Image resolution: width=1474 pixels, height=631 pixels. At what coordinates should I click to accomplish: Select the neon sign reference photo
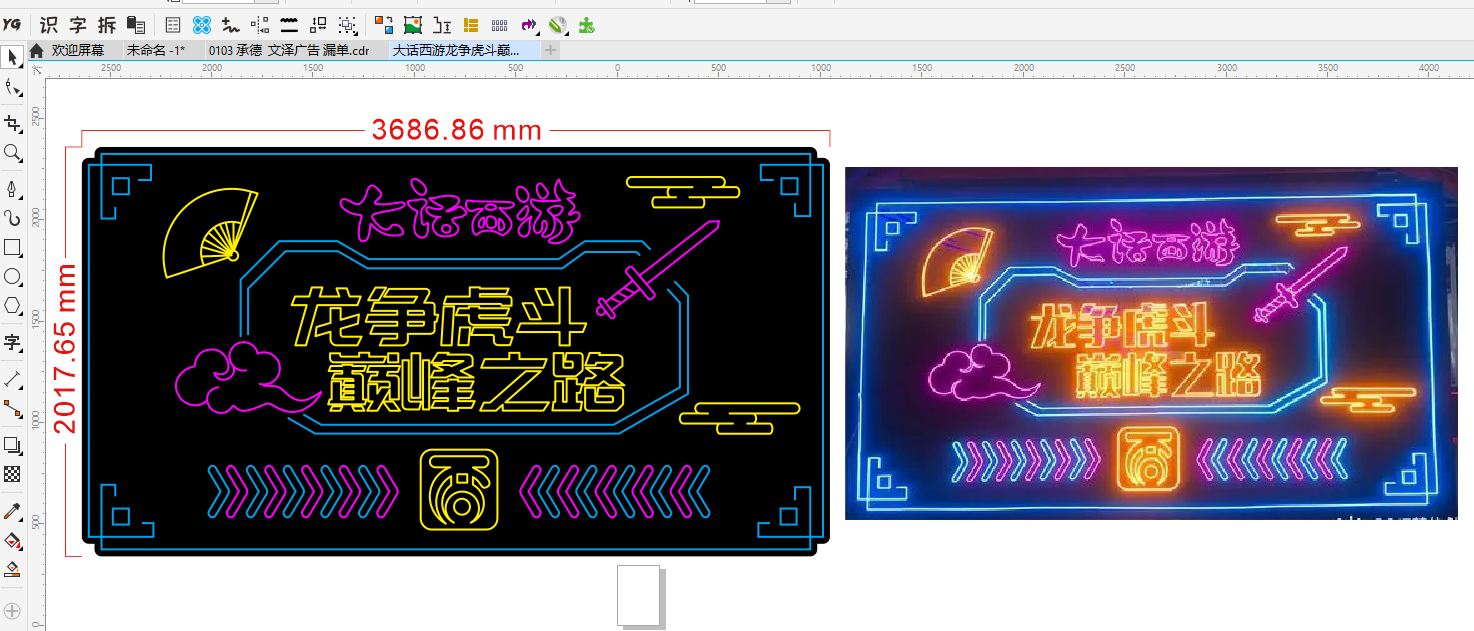click(1151, 343)
